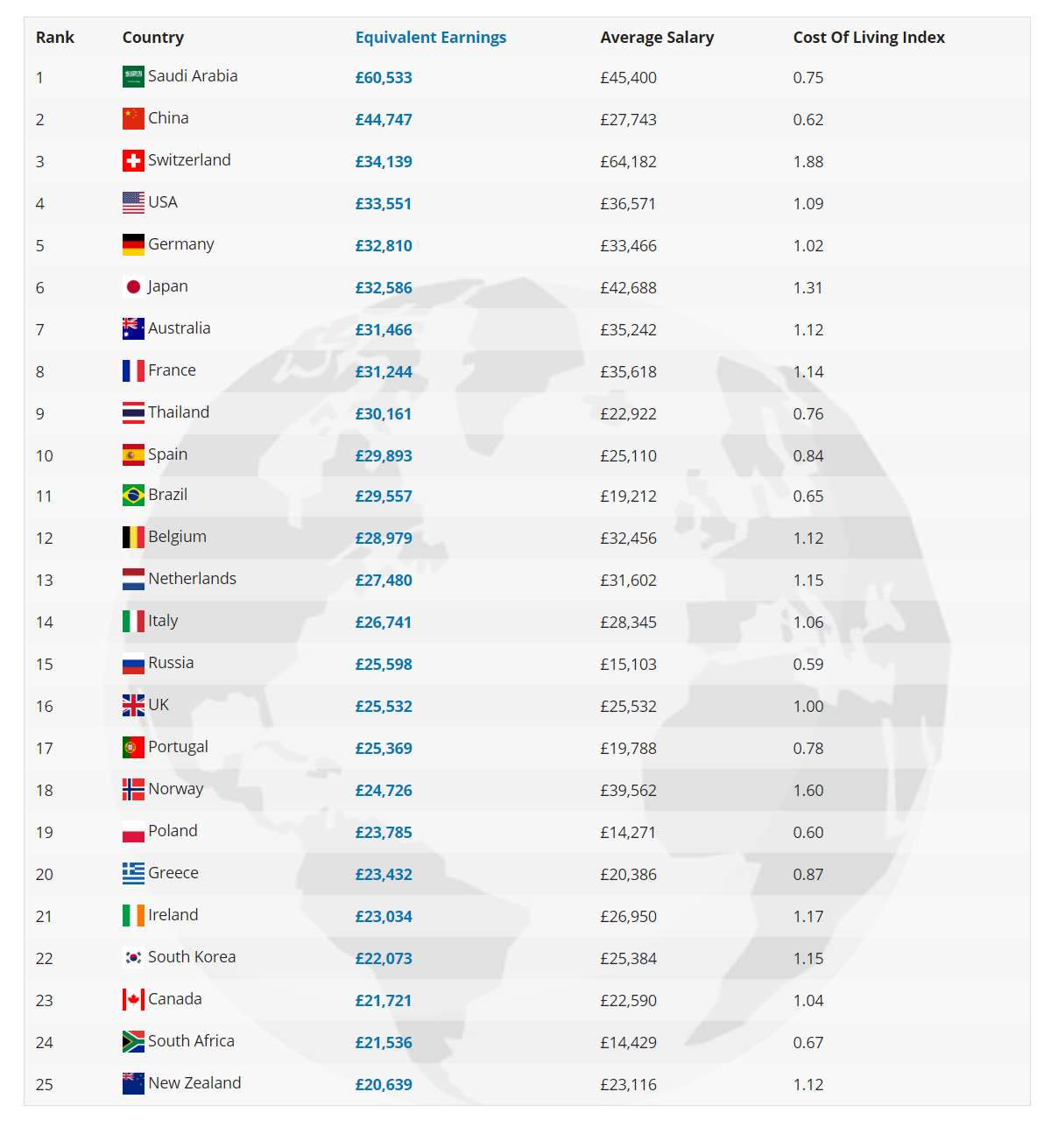The image size is (1058, 1148).
Task: Click the Saudi Arabia flag icon
Action: [133, 77]
